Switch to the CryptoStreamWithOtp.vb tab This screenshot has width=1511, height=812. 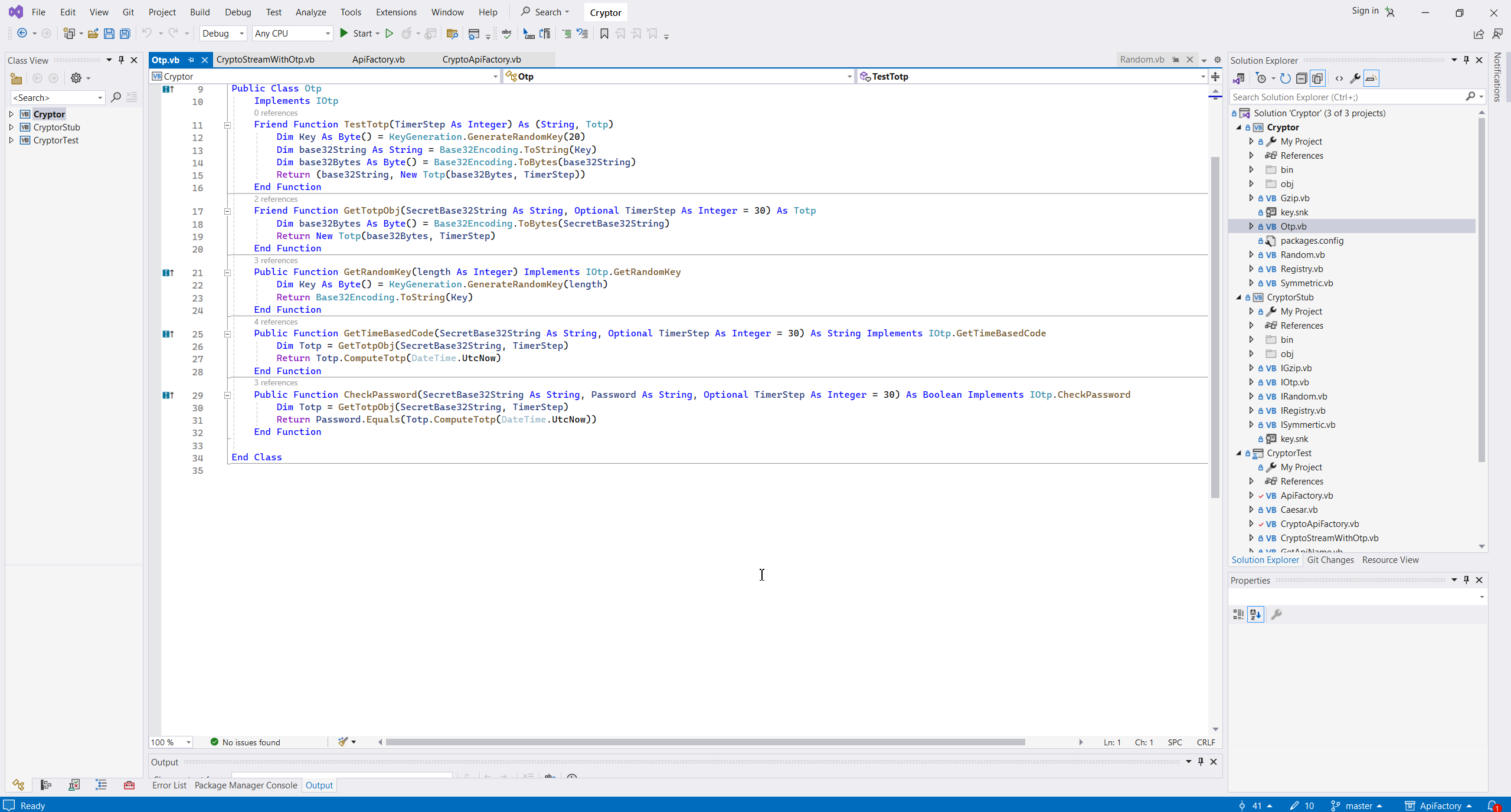pyautogui.click(x=265, y=60)
